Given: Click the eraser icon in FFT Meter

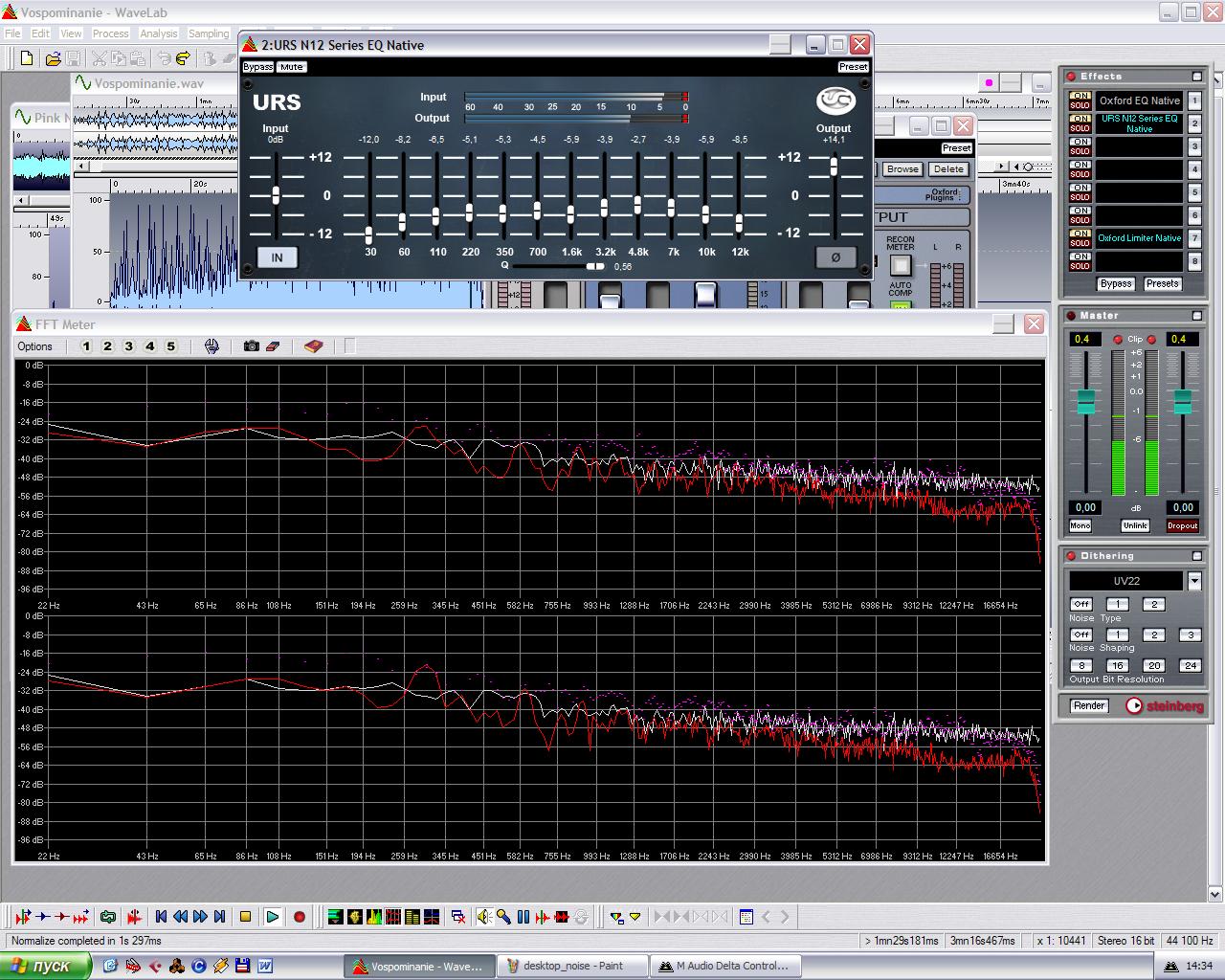Looking at the screenshot, I should point(273,346).
